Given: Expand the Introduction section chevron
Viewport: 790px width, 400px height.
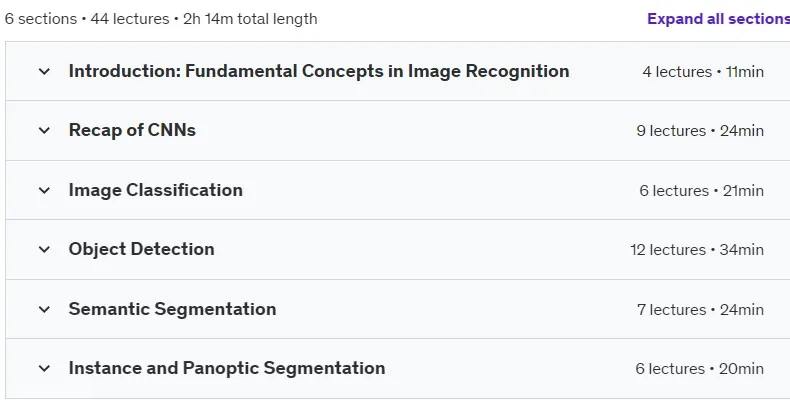Looking at the screenshot, I should pos(44,72).
